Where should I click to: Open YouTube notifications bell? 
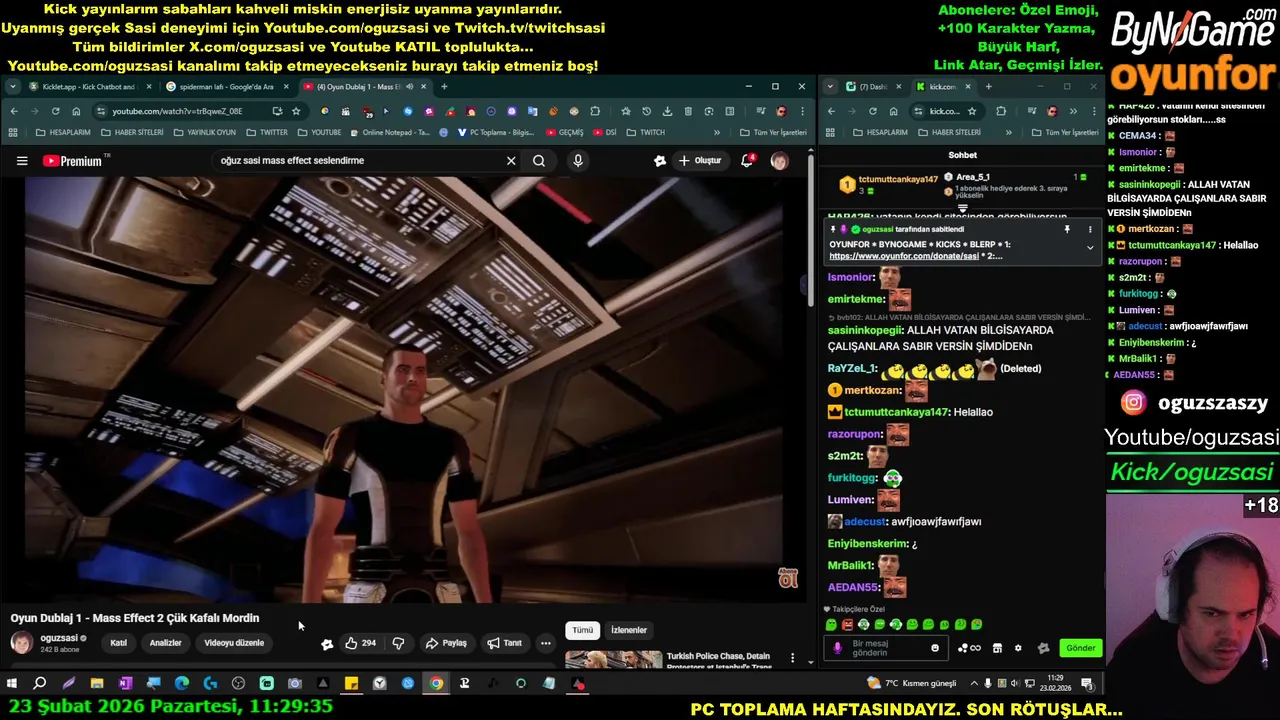pos(747,161)
